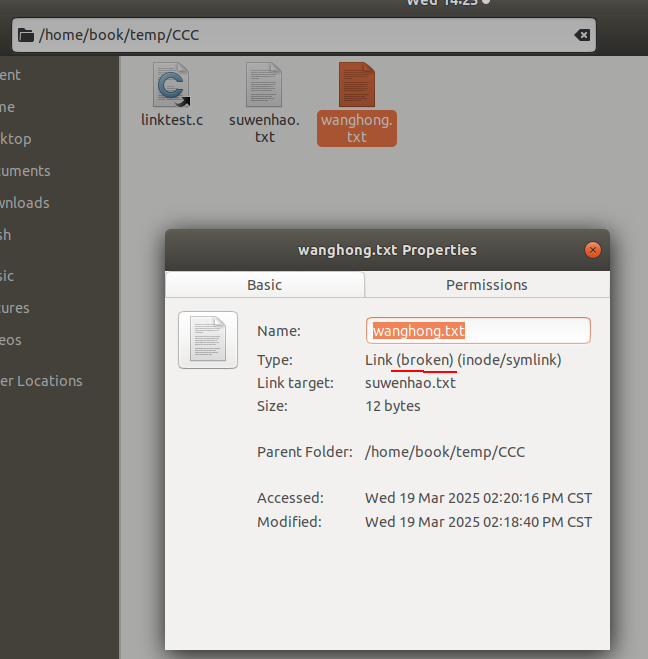Image resolution: width=648 pixels, height=659 pixels.
Task: Click the Modified timestamp 02:18:40 PM
Action: tap(478, 522)
